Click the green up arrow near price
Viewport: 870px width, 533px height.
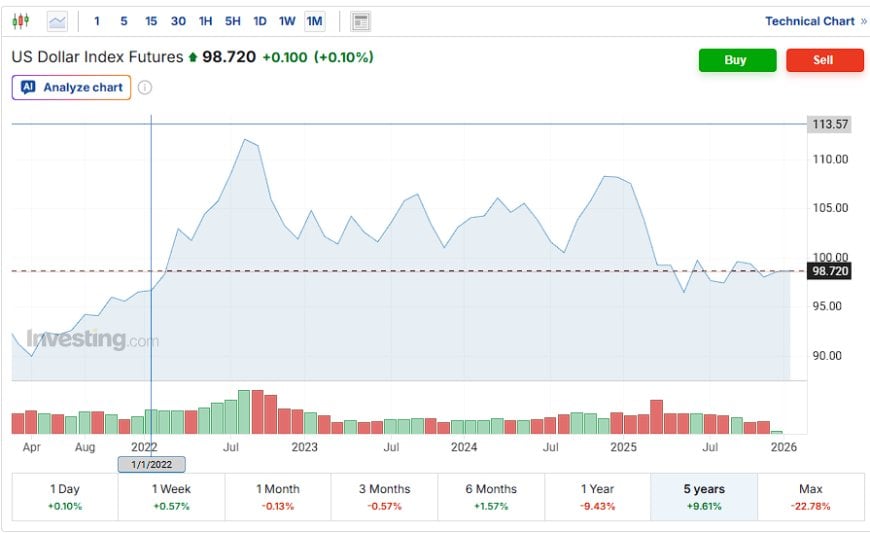point(193,57)
